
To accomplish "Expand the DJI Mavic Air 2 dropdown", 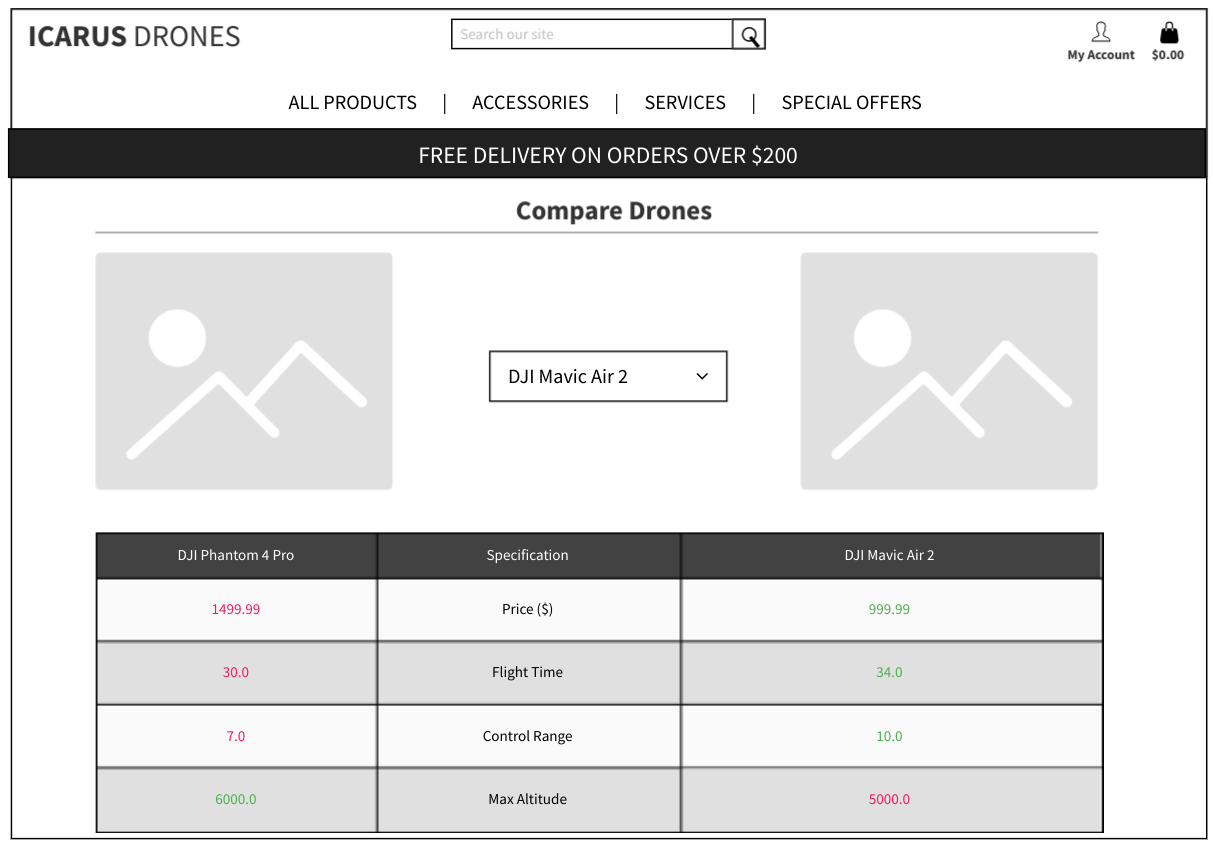I will pyautogui.click(x=607, y=377).
